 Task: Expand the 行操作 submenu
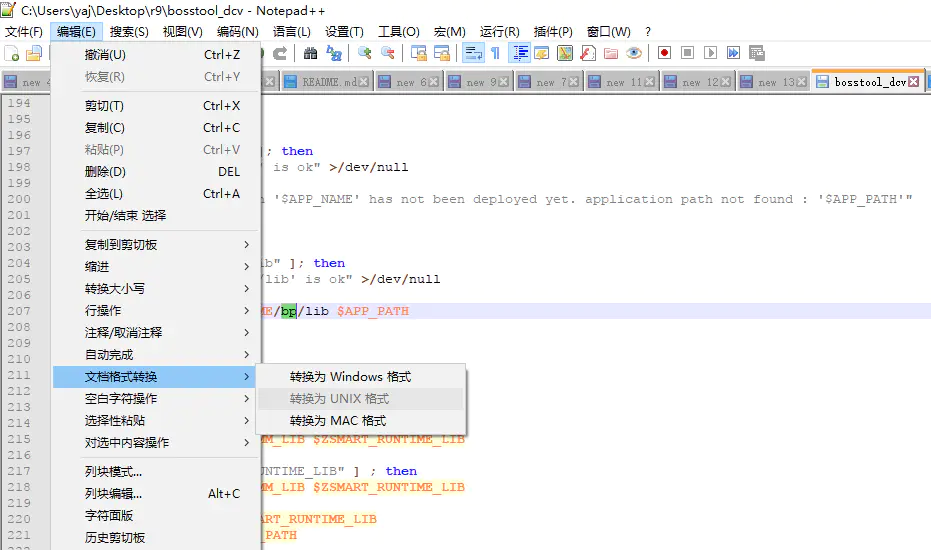tap(156, 311)
